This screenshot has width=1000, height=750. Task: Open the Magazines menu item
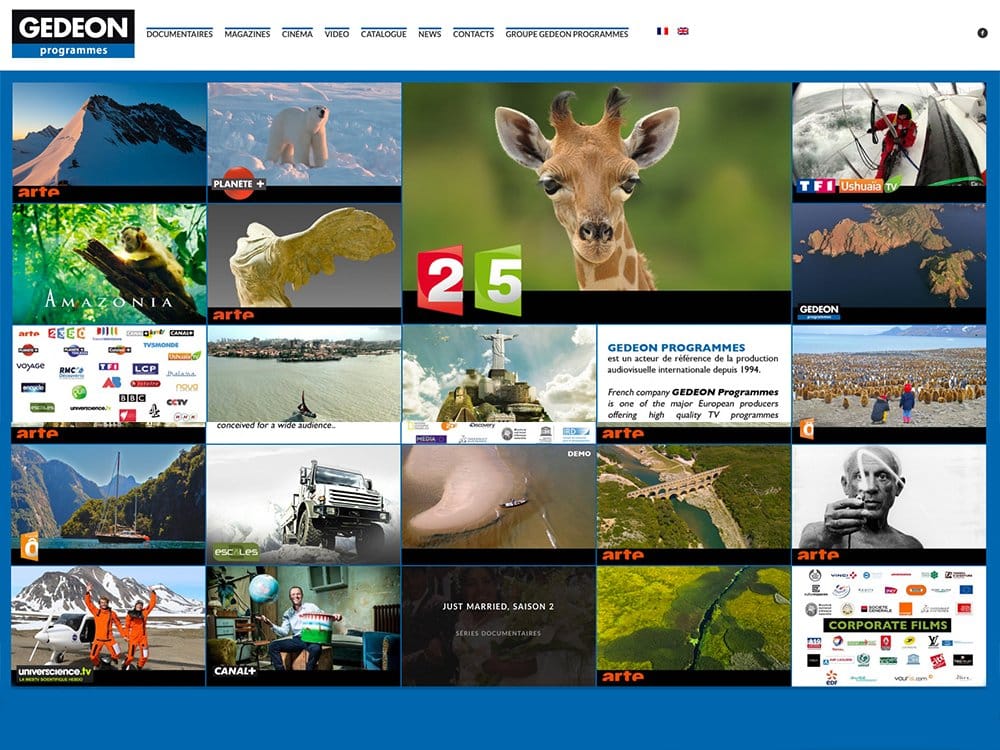pyautogui.click(x=247, y=34)
